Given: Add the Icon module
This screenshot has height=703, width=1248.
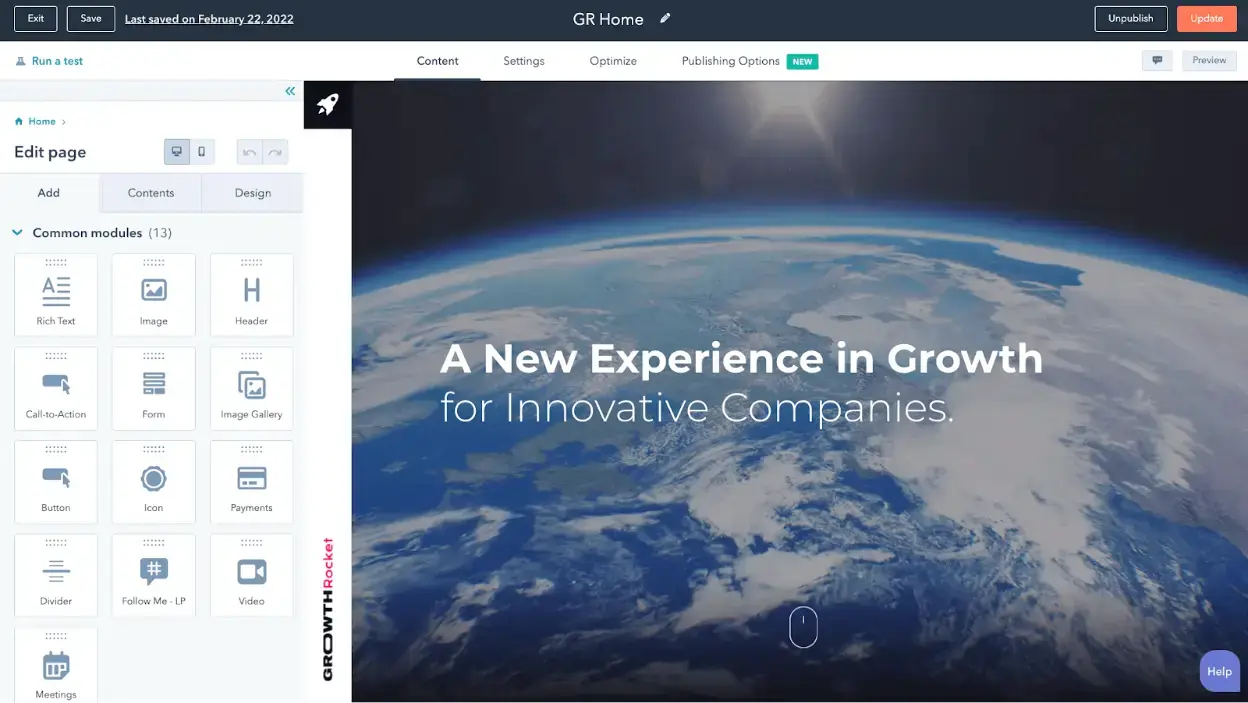Looking at the screenshot, I should [x=153, y=481].
